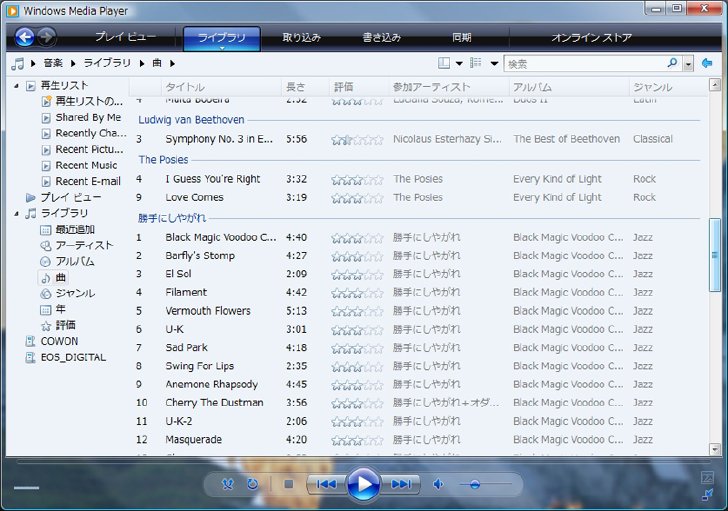Image resolution: width=728 pixels, height=511 pixels.
Task: Open search options dropdown arrow
Action: (688, 64)
